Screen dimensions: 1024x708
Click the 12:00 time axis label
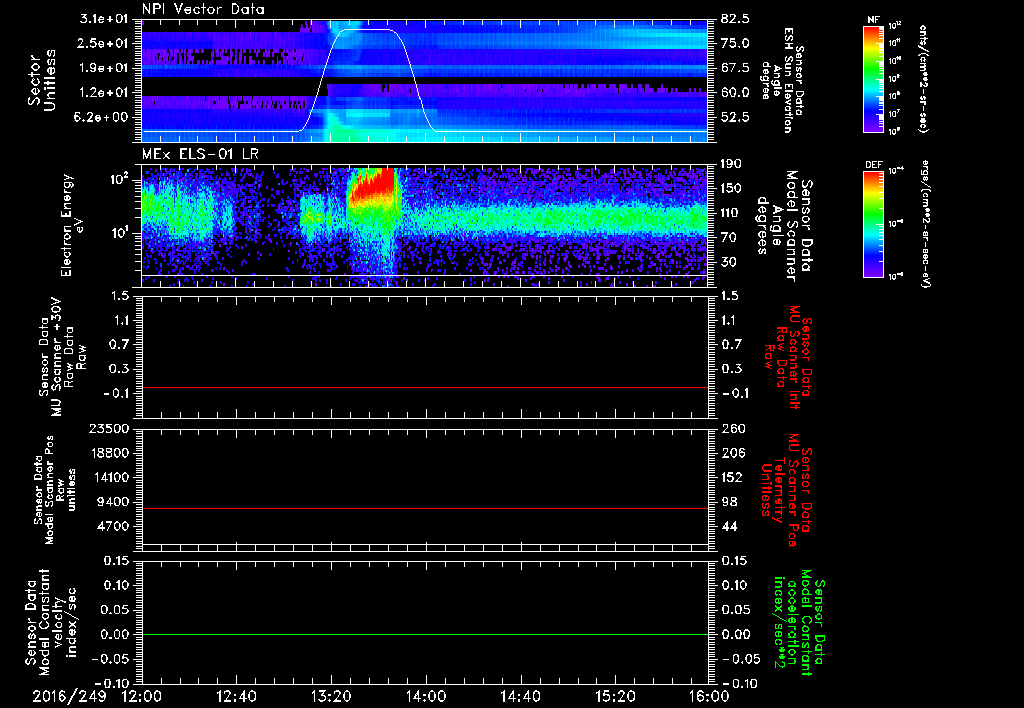click(x=142, y=697)
